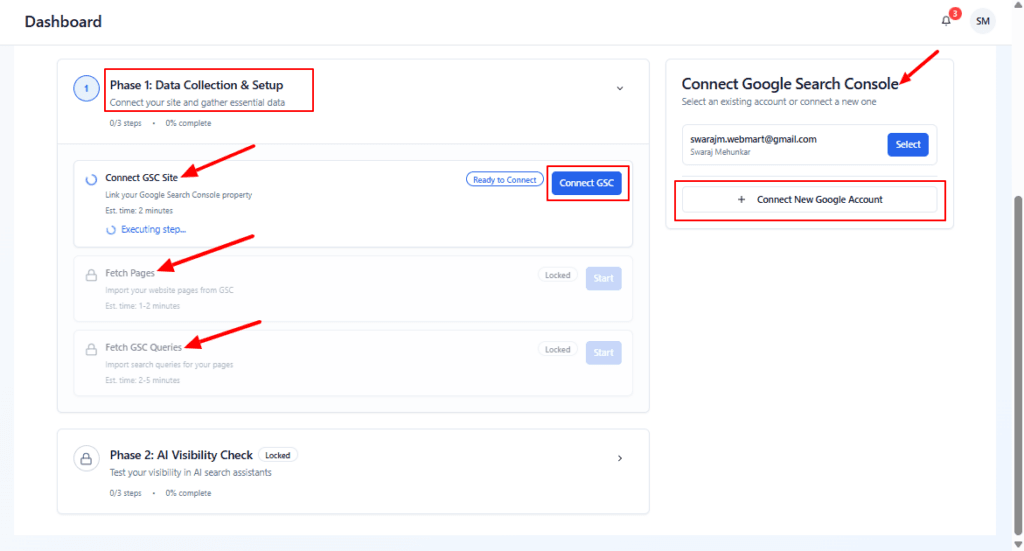Collapse Phase 1 using the chevron

pyautogui.click(x=619, y=89)
